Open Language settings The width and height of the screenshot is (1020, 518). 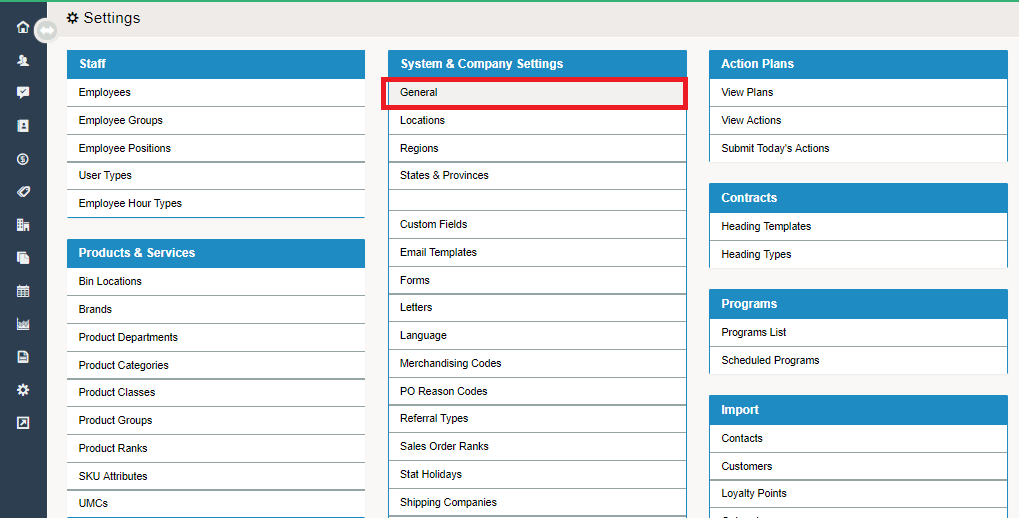pyautogui.click(x=537, y=336)
